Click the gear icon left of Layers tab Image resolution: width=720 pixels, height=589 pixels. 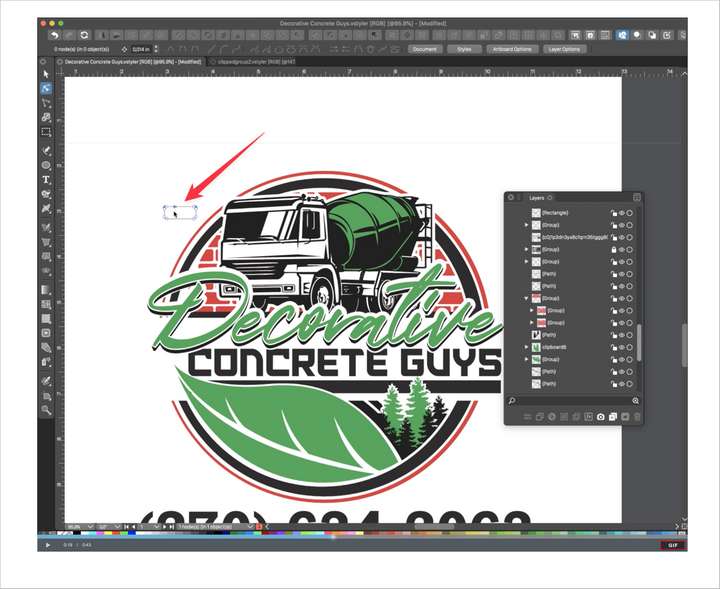point(511,197)
